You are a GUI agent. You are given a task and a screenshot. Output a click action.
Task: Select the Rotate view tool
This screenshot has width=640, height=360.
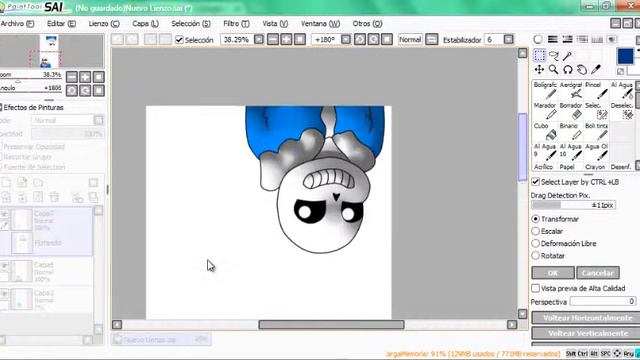567,69
